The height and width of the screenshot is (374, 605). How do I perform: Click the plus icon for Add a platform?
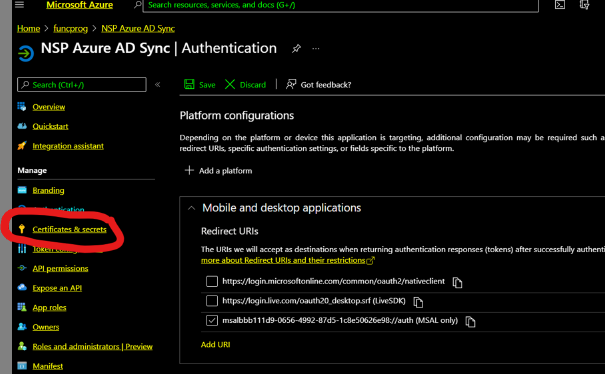(x=189, y=170)
